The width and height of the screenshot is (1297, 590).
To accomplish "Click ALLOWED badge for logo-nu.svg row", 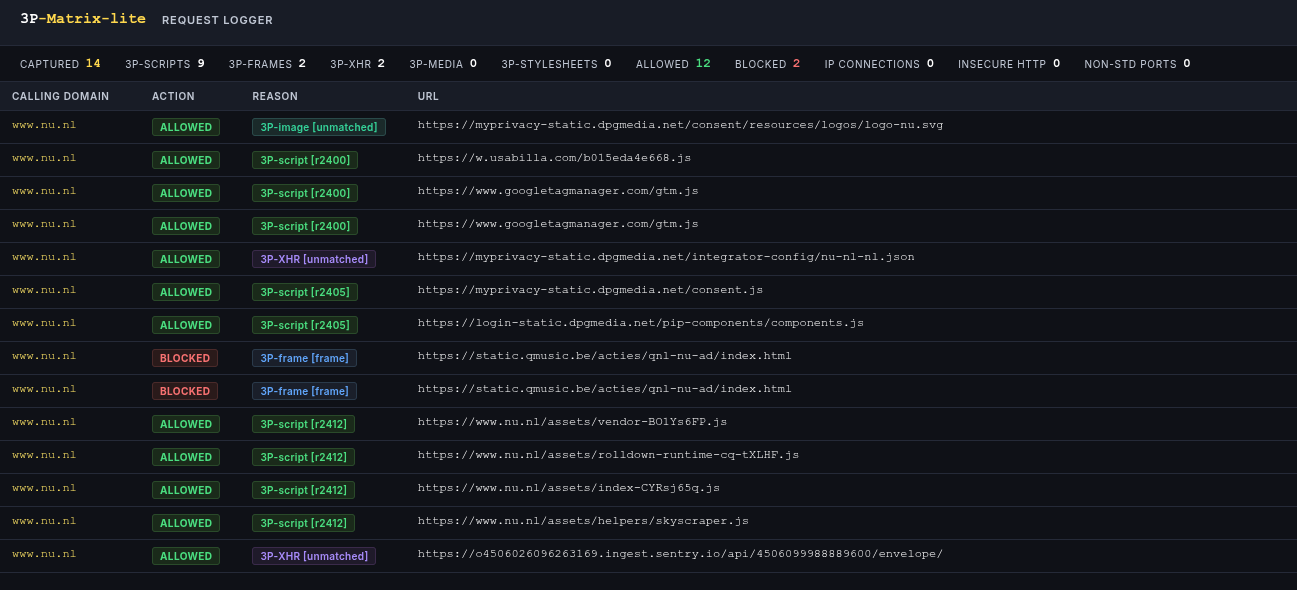I will [186, 127].
